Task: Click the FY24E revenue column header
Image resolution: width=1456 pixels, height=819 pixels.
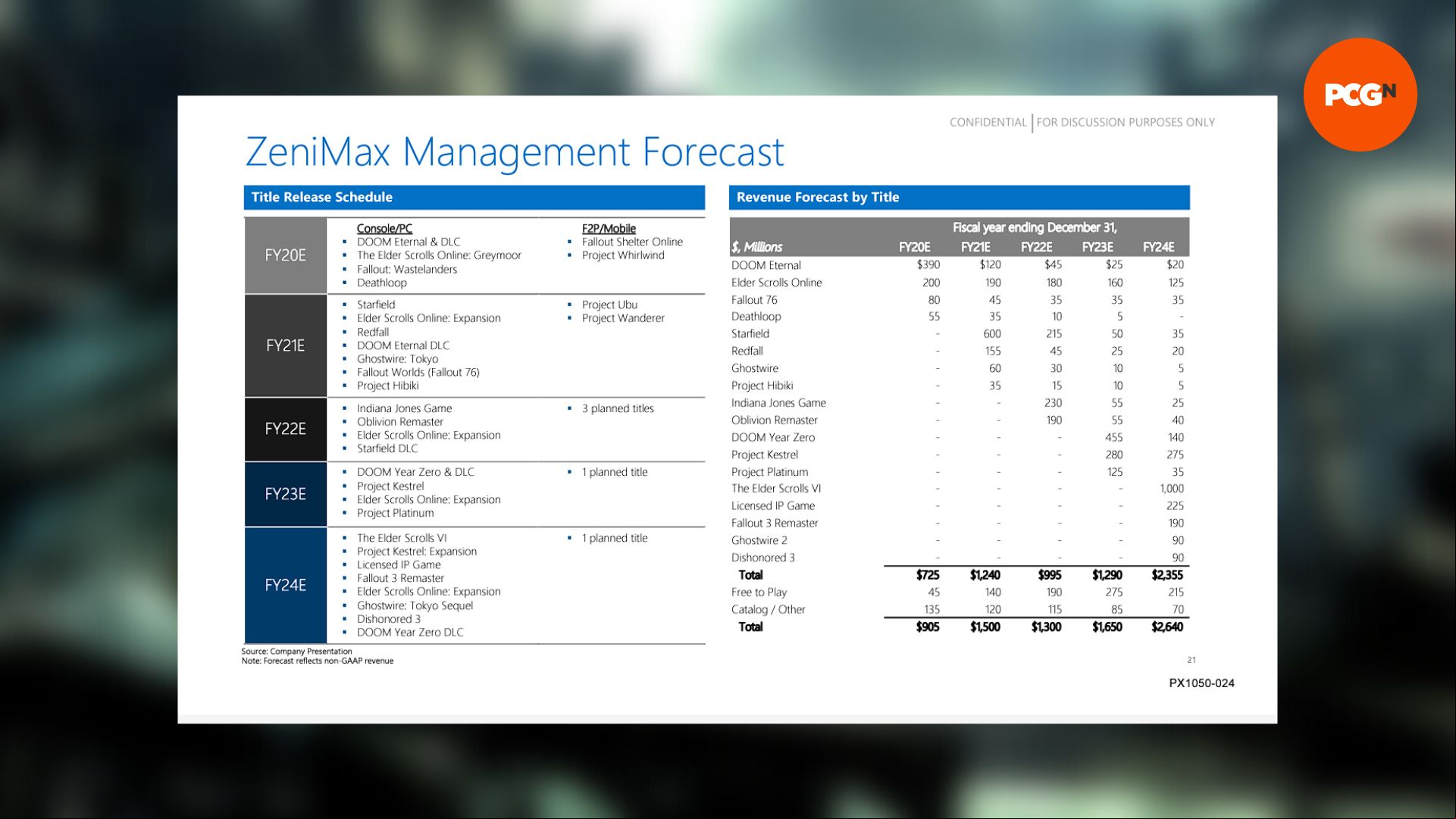Action: point(1158,247)
